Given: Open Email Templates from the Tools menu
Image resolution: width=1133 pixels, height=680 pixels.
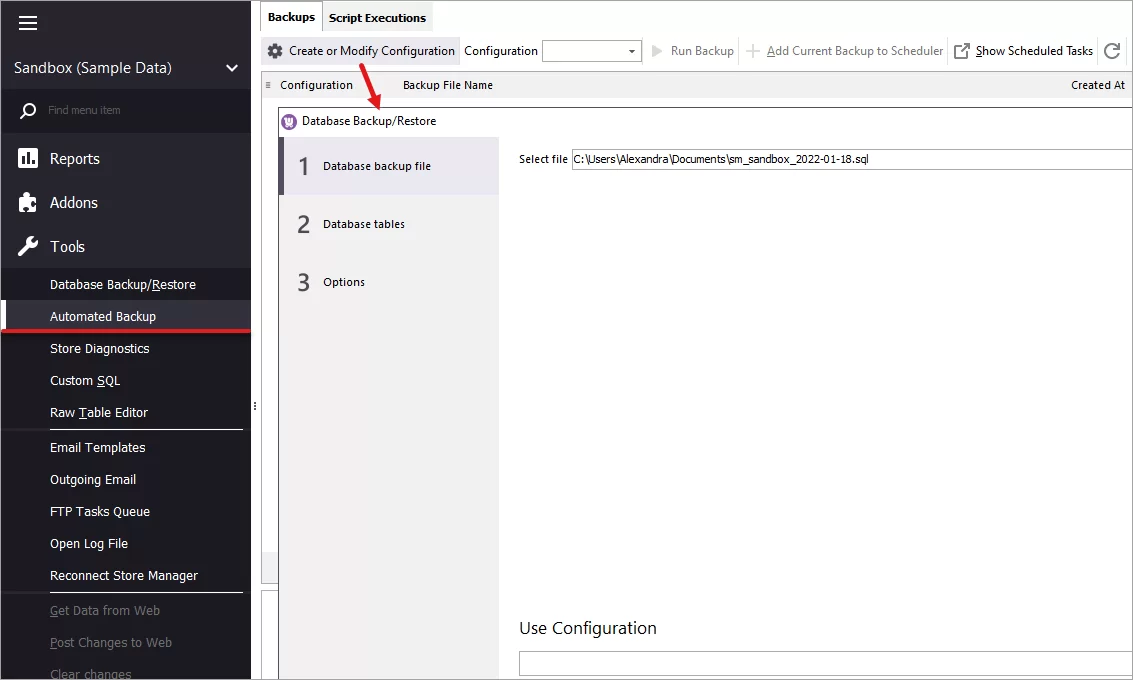Looking at the screenshot, I should tap(97, 447).
